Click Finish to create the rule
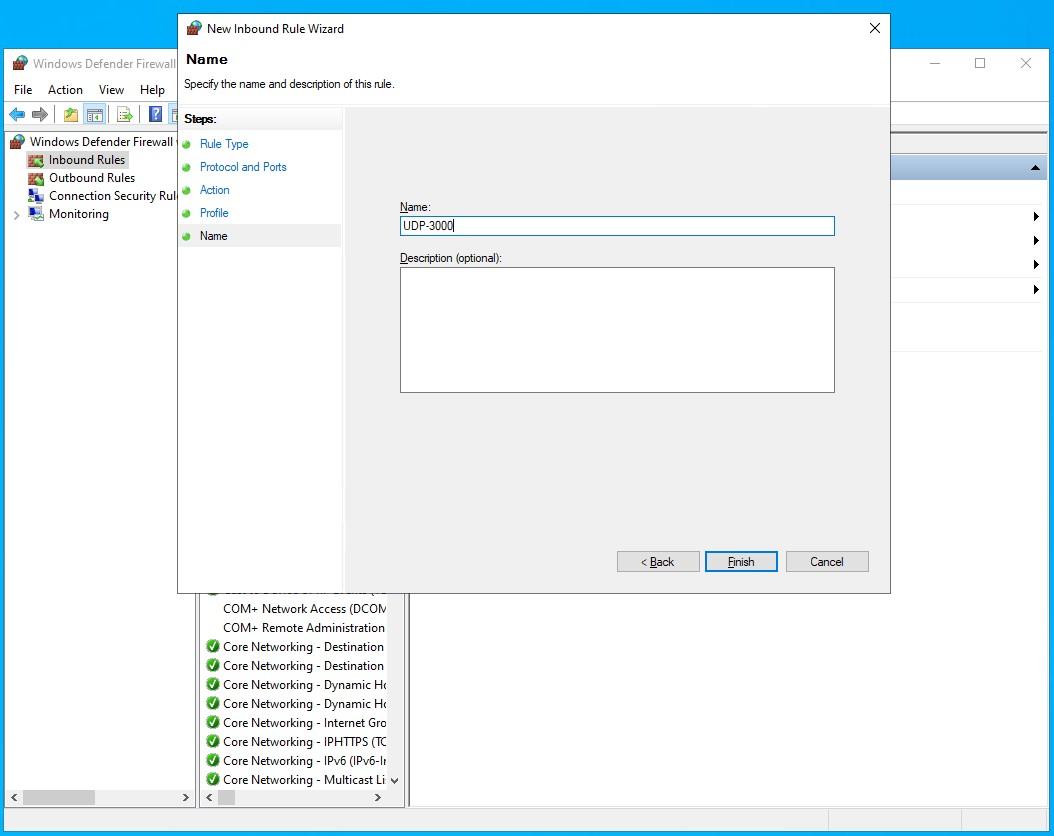This screenshot has height=836, width=1054. [741, 562]
